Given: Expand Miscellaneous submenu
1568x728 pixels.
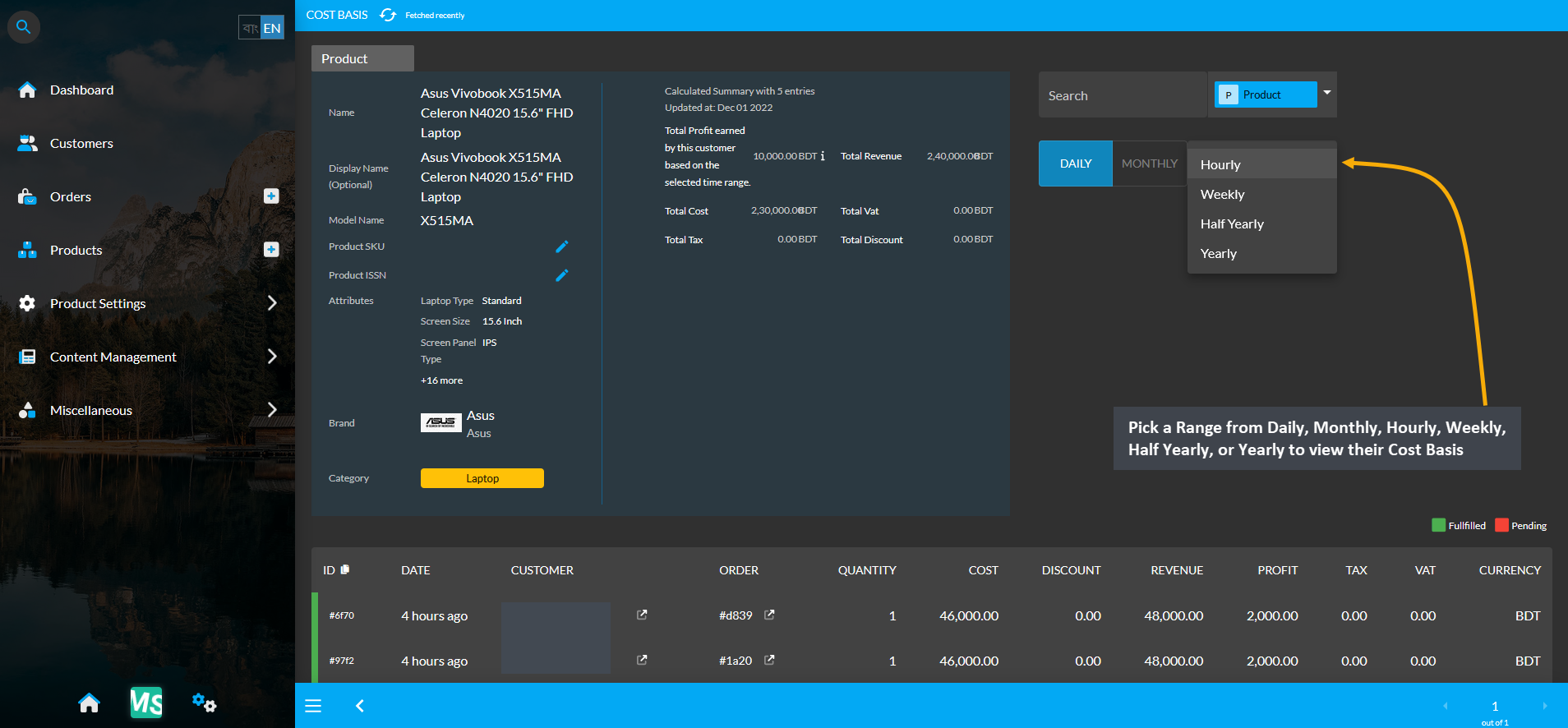Looking at the screenshot, I should (x=272, y=410).
